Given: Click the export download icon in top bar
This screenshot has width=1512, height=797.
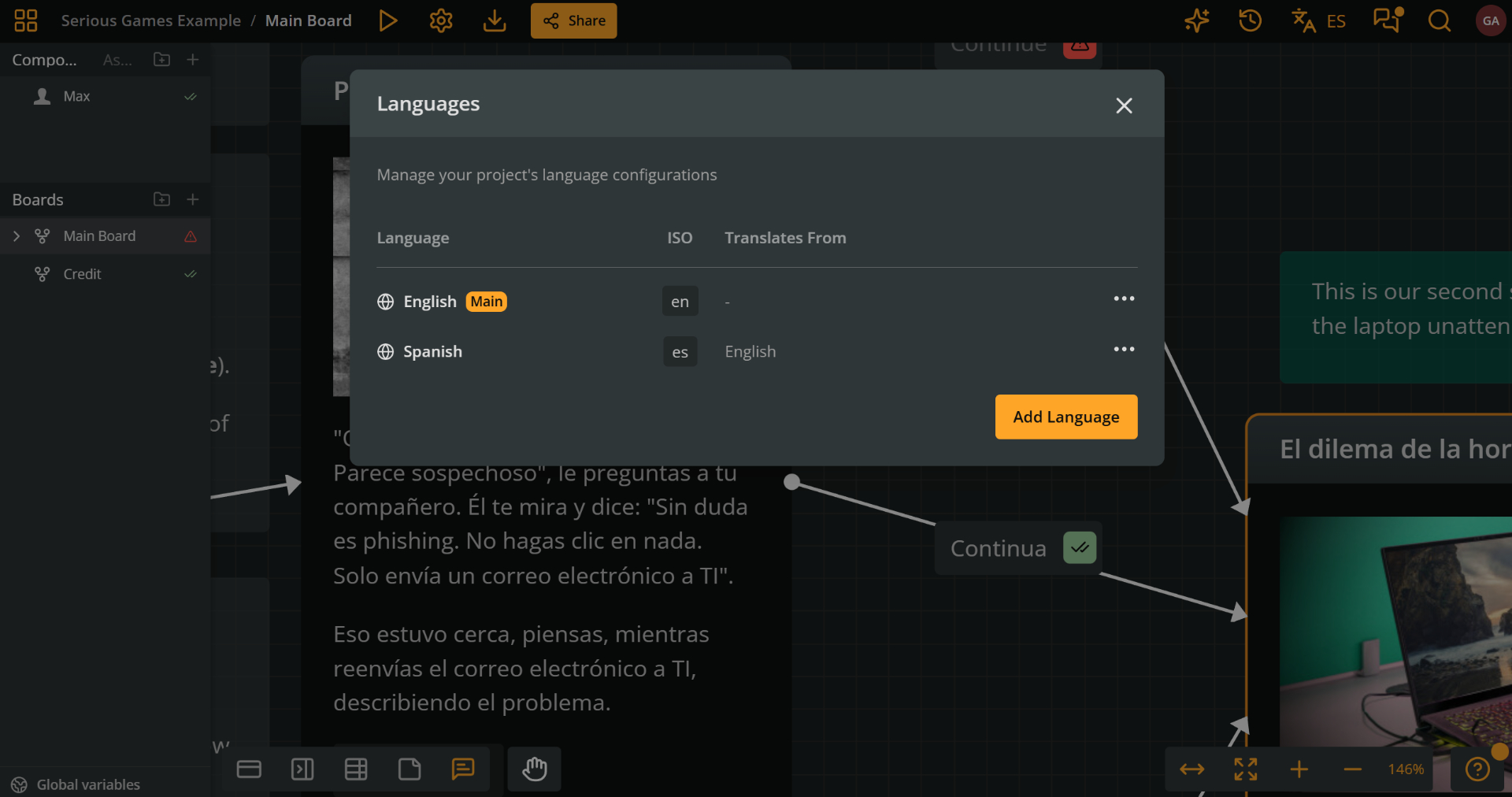Looking at the screenshot, I should pos(494,20).
